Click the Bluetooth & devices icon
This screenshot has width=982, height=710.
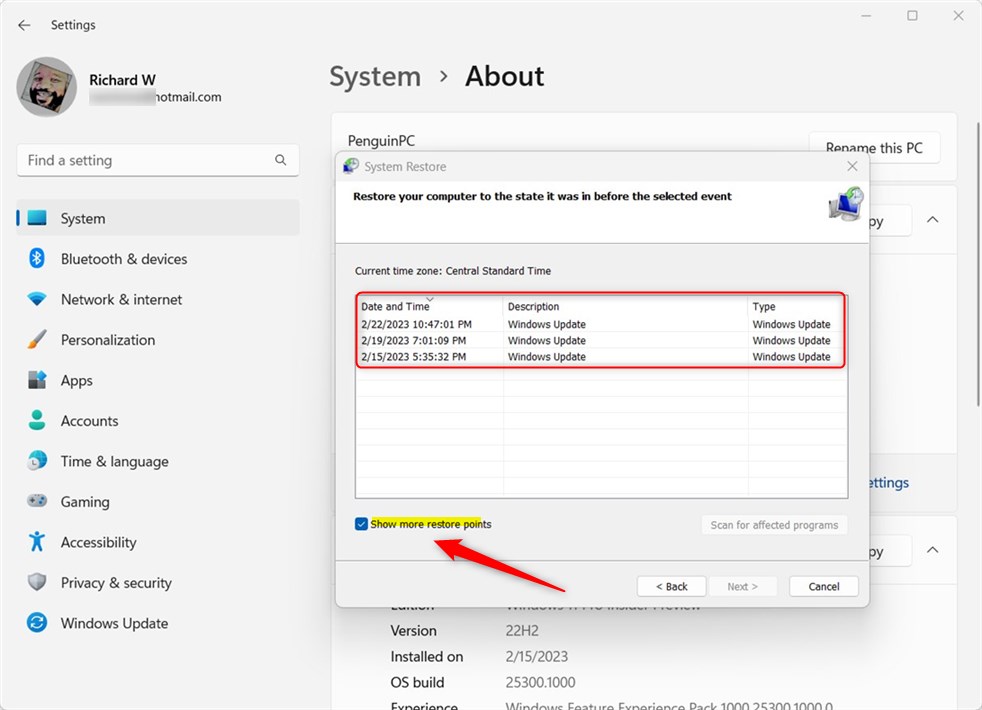pos(37,259)
